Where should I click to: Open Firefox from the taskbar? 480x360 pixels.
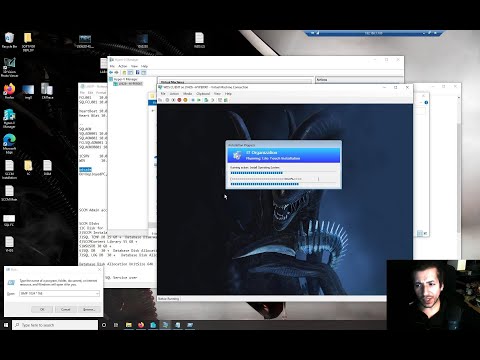[141, 325]
